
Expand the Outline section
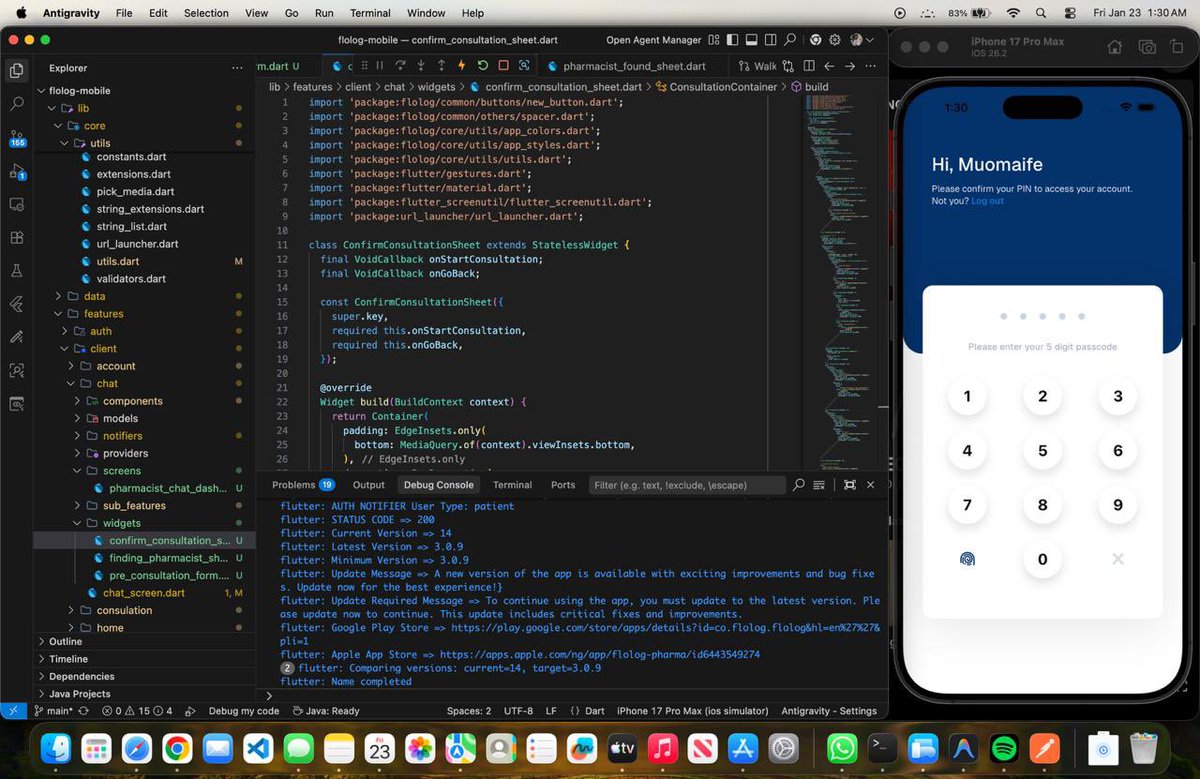pyautogui.click(x=66, y=642)
